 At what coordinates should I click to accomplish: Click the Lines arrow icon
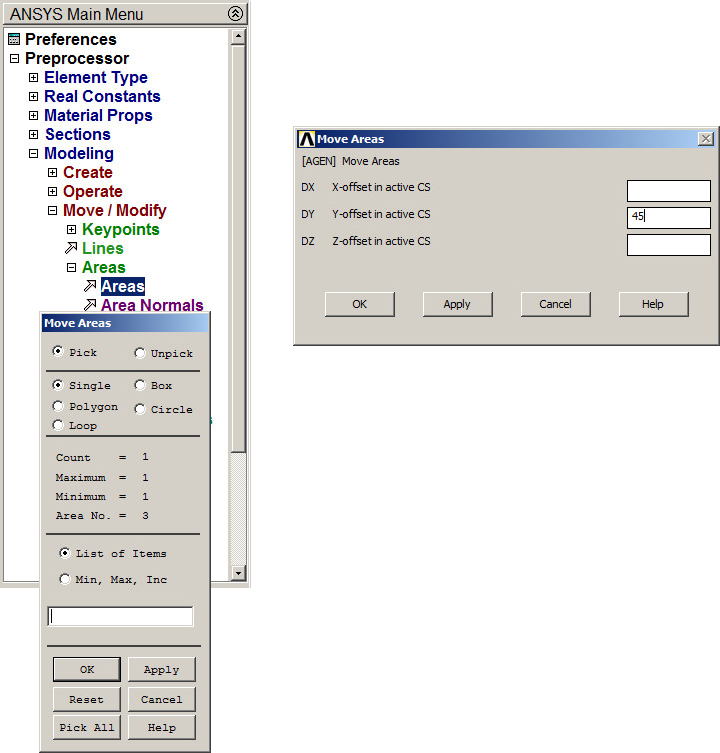pyautogui.click(x=71, y=248)
